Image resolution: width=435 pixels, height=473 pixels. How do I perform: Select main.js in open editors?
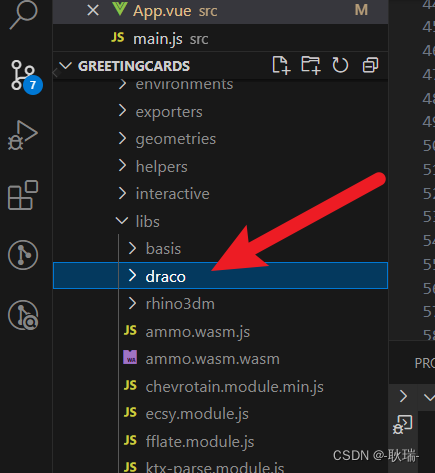click(x=220, y=39)
